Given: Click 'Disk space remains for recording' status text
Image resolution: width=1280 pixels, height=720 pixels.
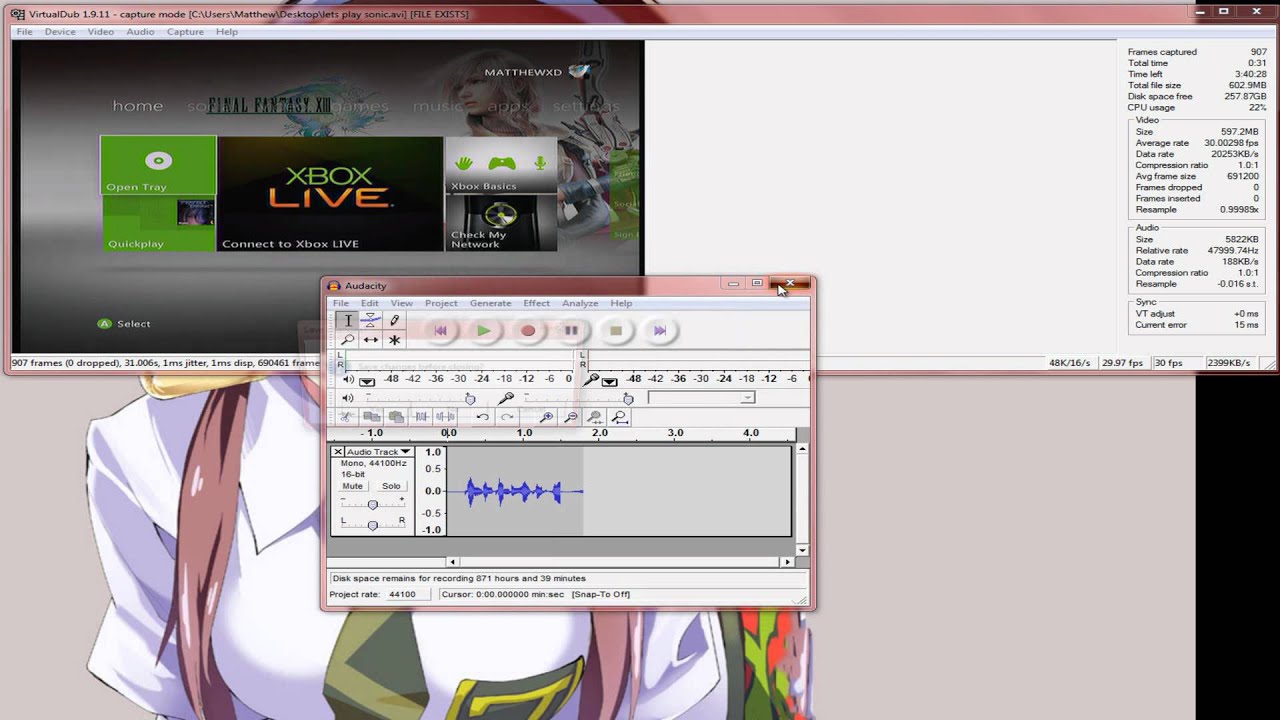Looking at the screenshot, I should (x=459, y=578).
